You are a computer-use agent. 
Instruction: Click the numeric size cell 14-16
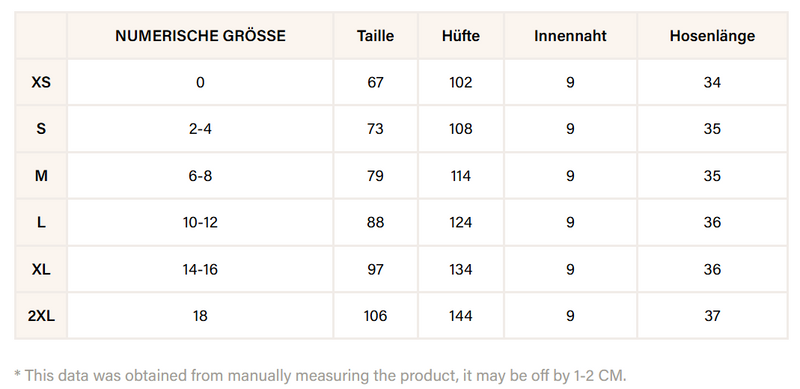(200, 269)
